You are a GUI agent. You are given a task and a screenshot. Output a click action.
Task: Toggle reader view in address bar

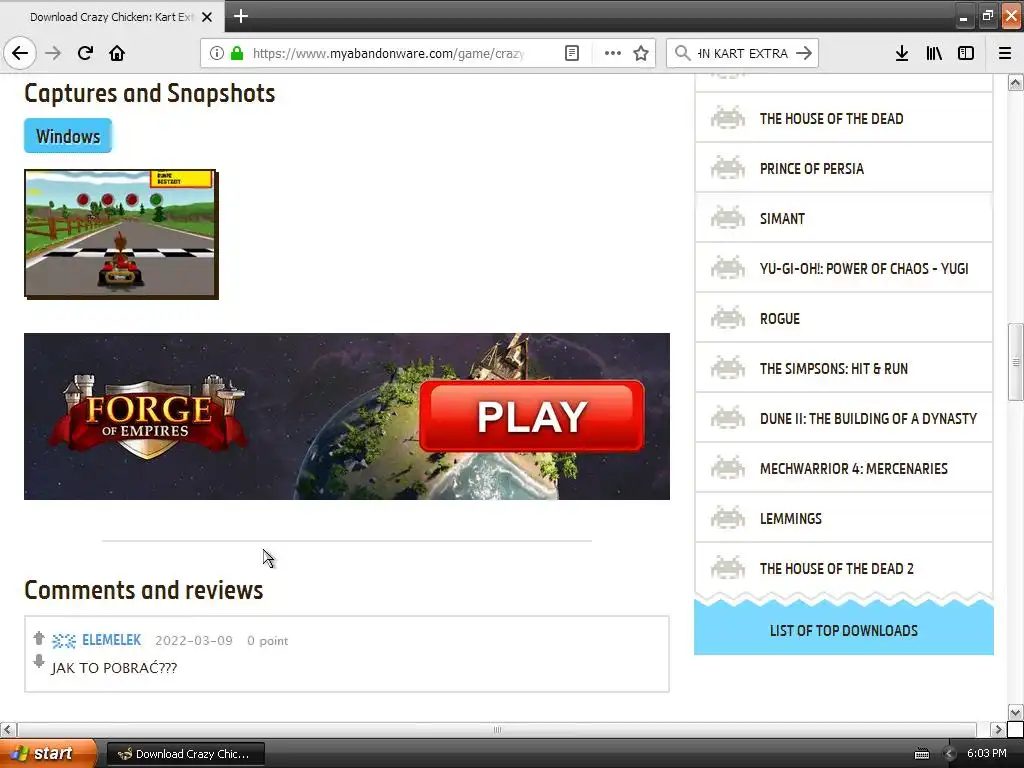[571, 53]
